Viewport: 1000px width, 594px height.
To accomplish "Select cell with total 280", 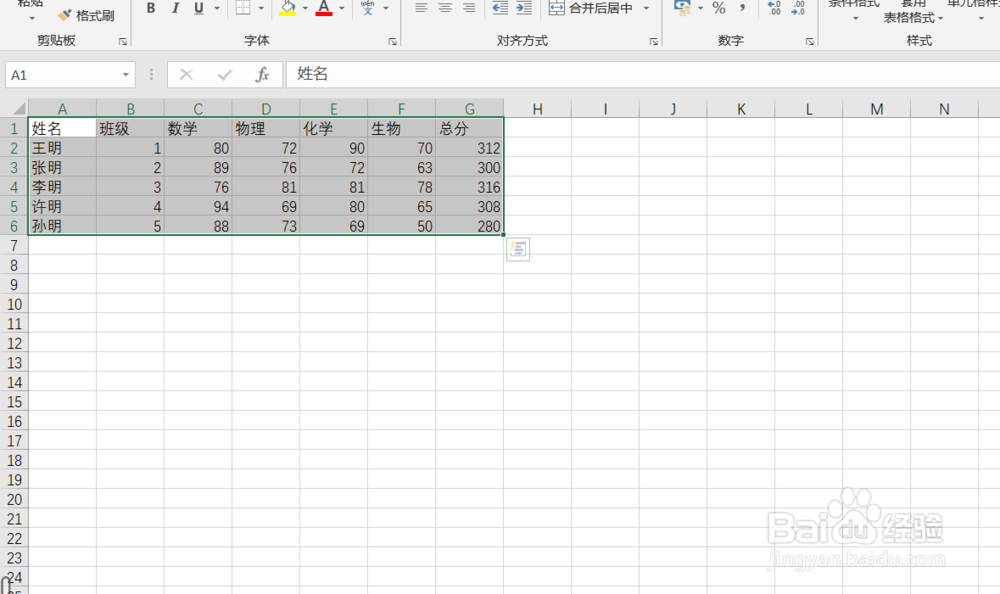I will pos(469,226).
